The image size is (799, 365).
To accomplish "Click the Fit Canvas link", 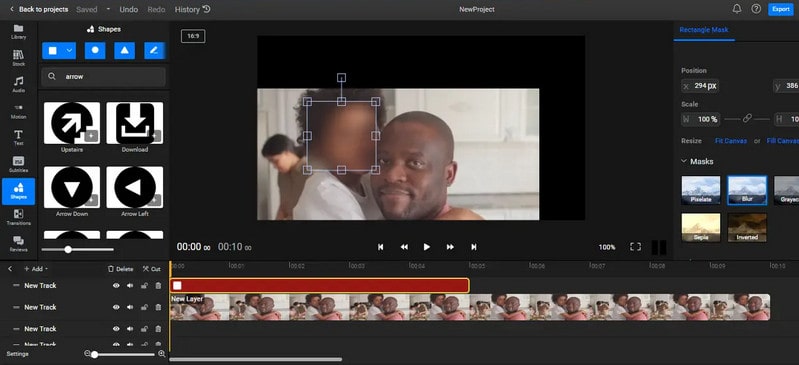I will 731,141.
